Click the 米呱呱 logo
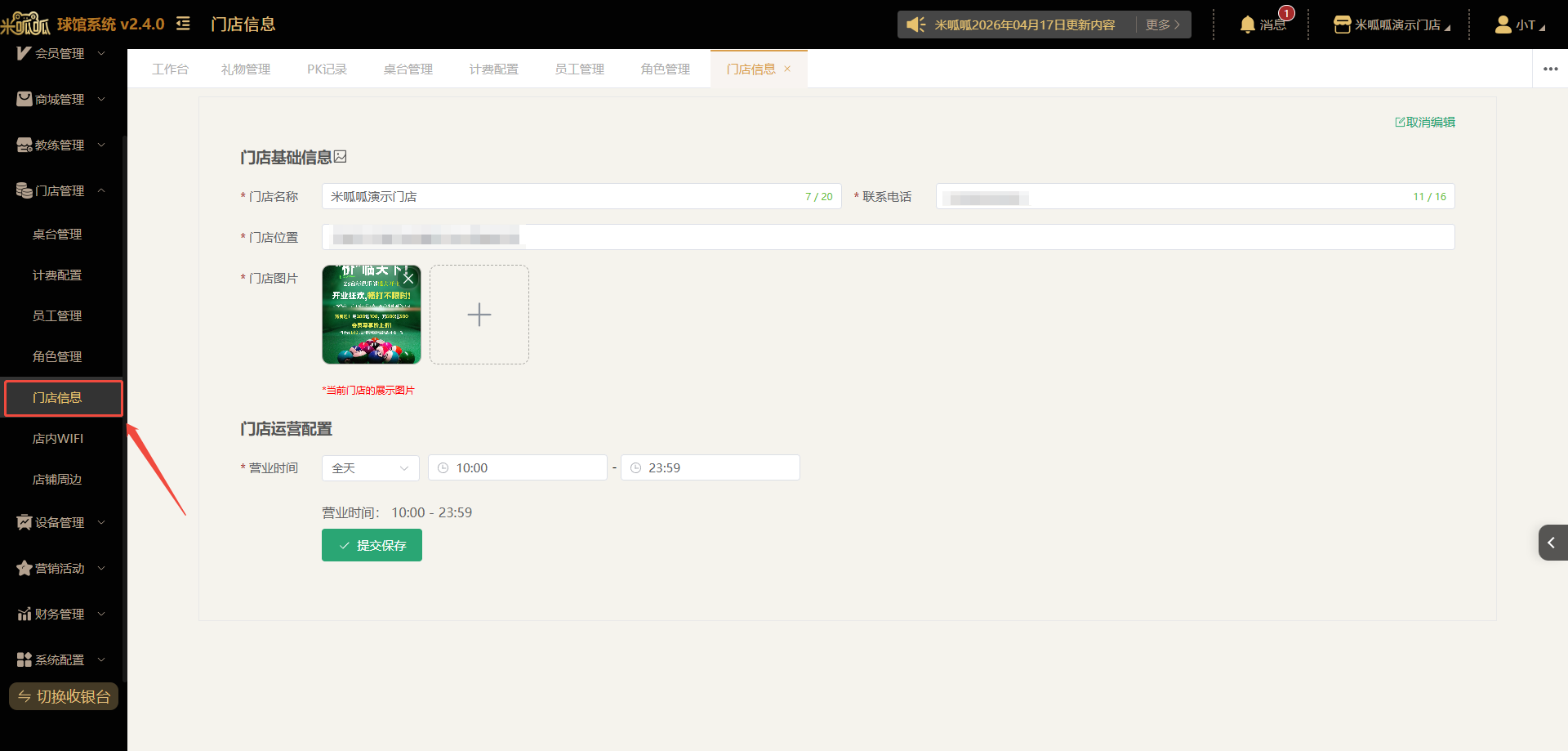 (x=25, y=24)
